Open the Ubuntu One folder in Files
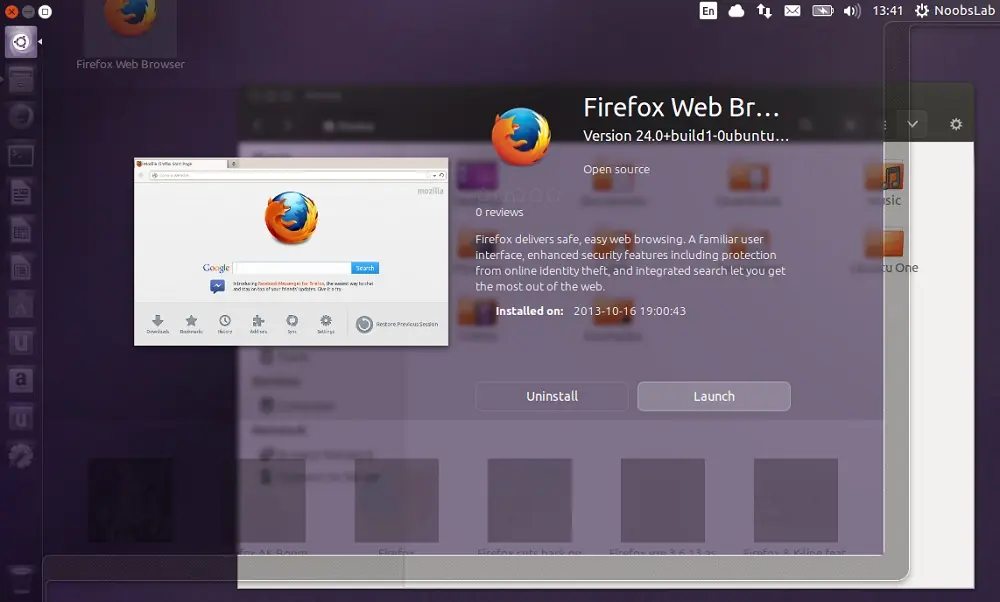The width and height of the screenshot is (1000, 602). point(885,251)
